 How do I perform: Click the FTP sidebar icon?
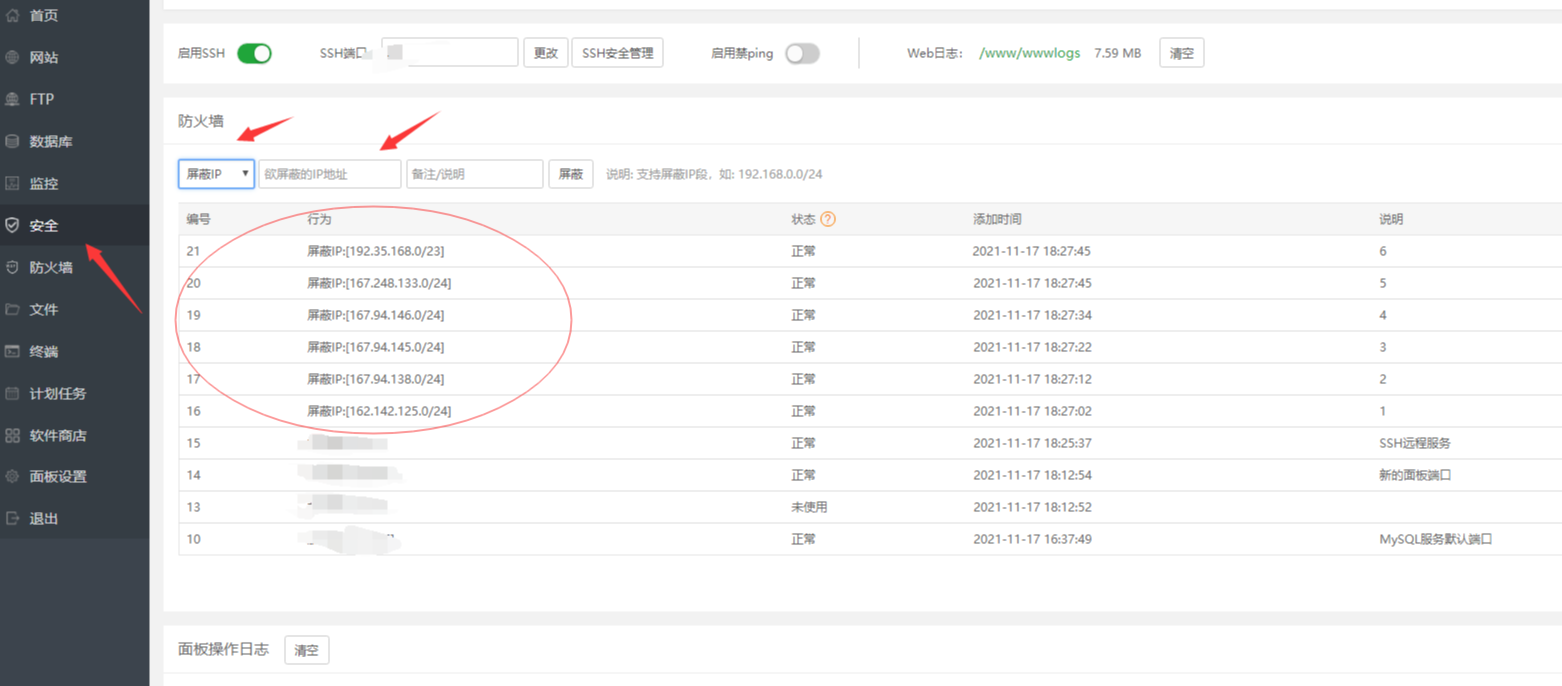[12, 100]
